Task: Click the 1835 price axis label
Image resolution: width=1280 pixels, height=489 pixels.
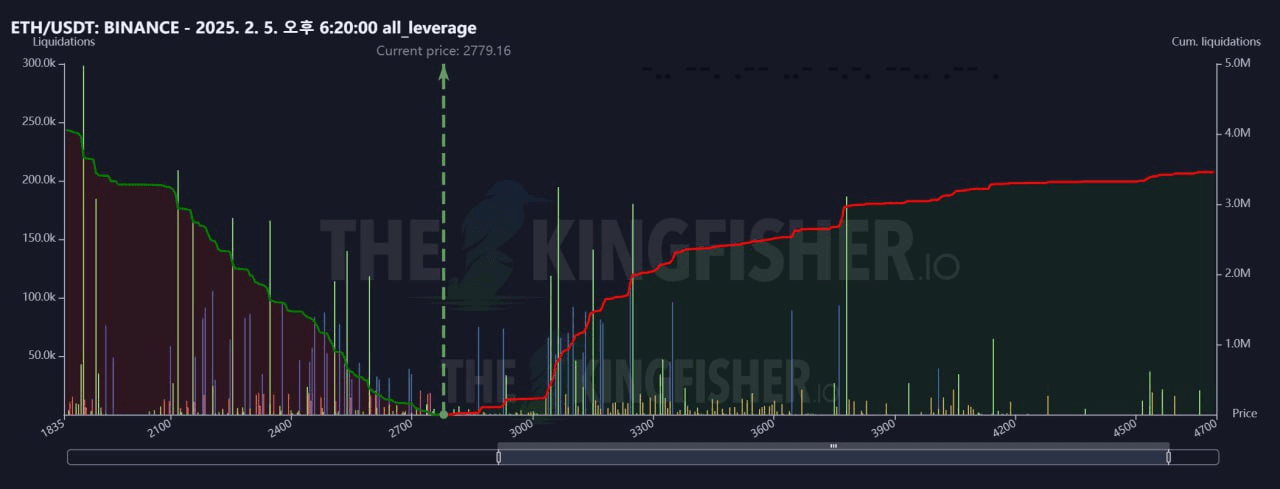Action: [x=54, y=427]
